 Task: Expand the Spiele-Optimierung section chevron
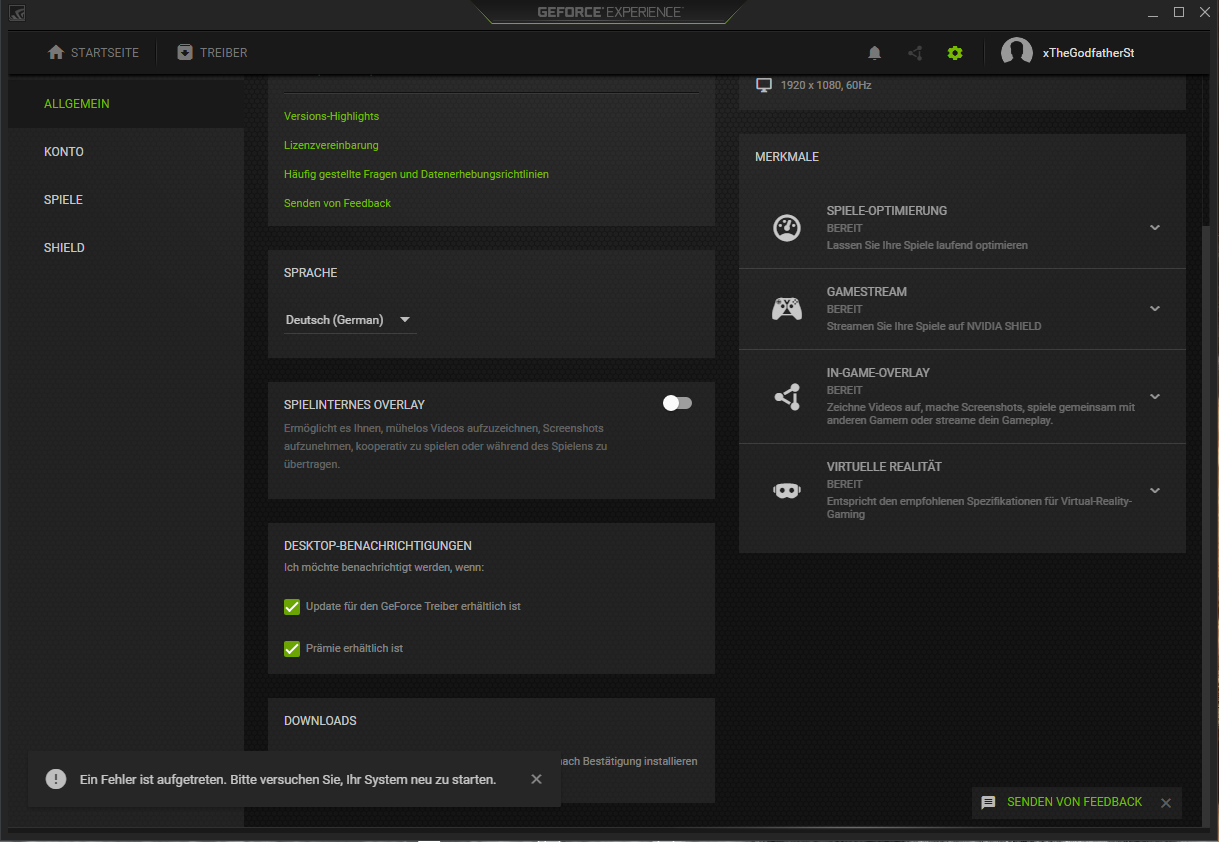pyautogui.click(x=1155, y=228)
